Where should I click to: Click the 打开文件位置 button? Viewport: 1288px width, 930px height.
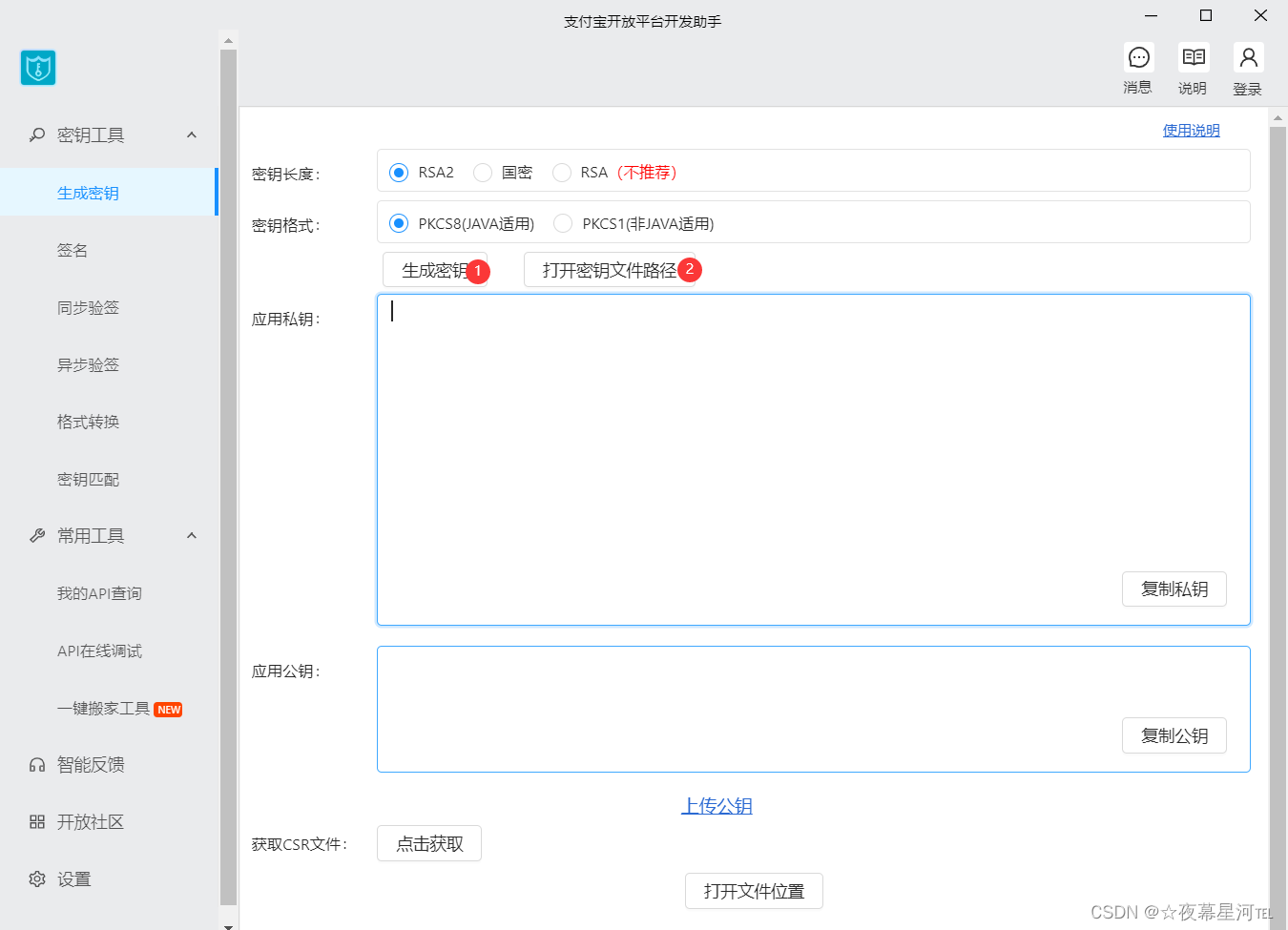[754, 891]
